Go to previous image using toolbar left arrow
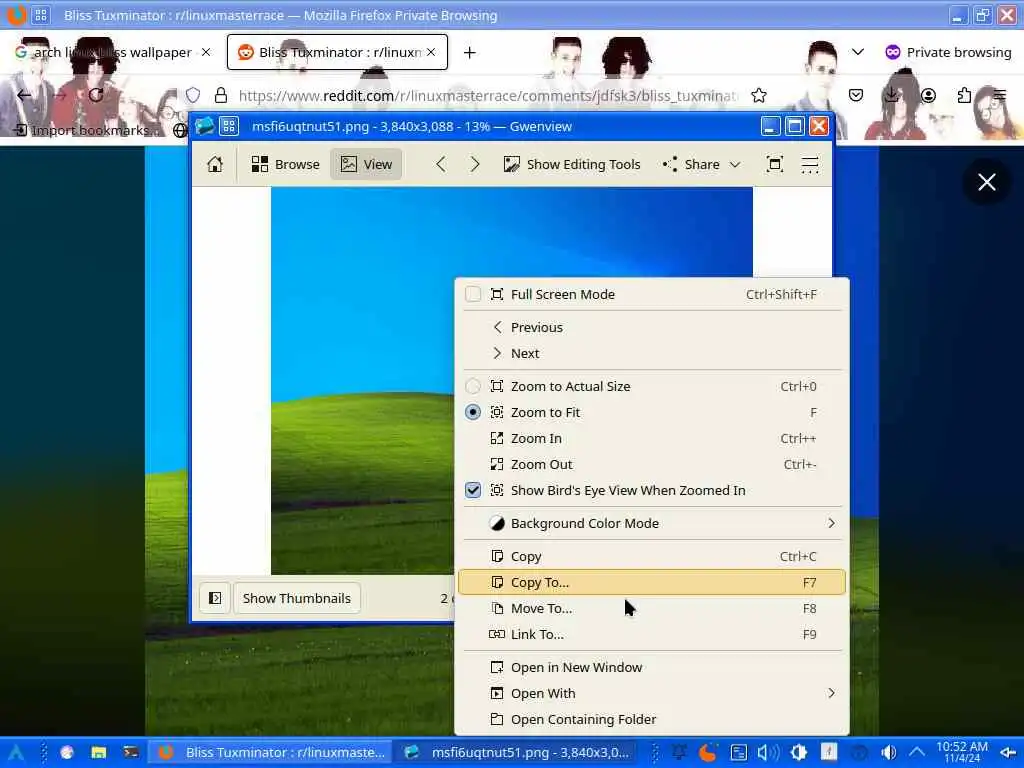 point(441,164)
